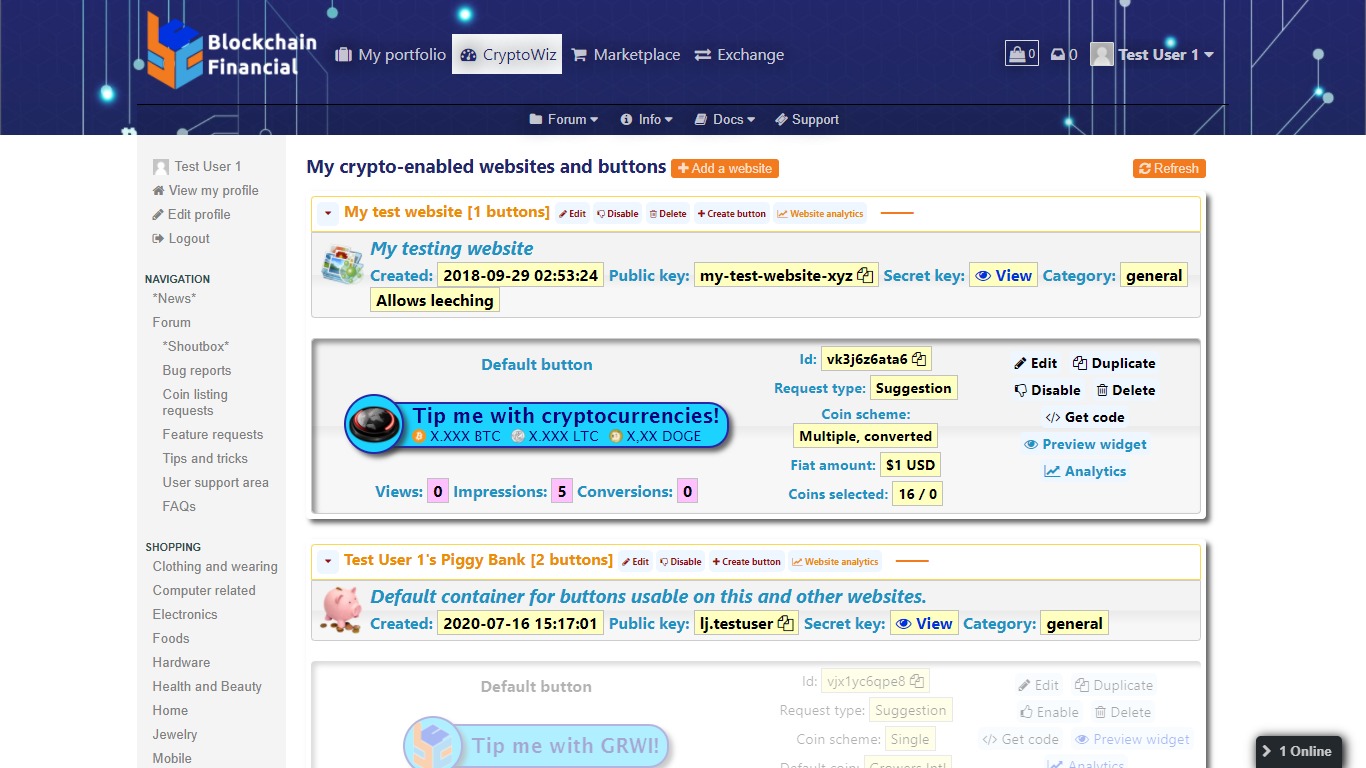1366x768 pixels.
Task: Copy button id vk3j6z6ata6
Action: tap(919, 360)
